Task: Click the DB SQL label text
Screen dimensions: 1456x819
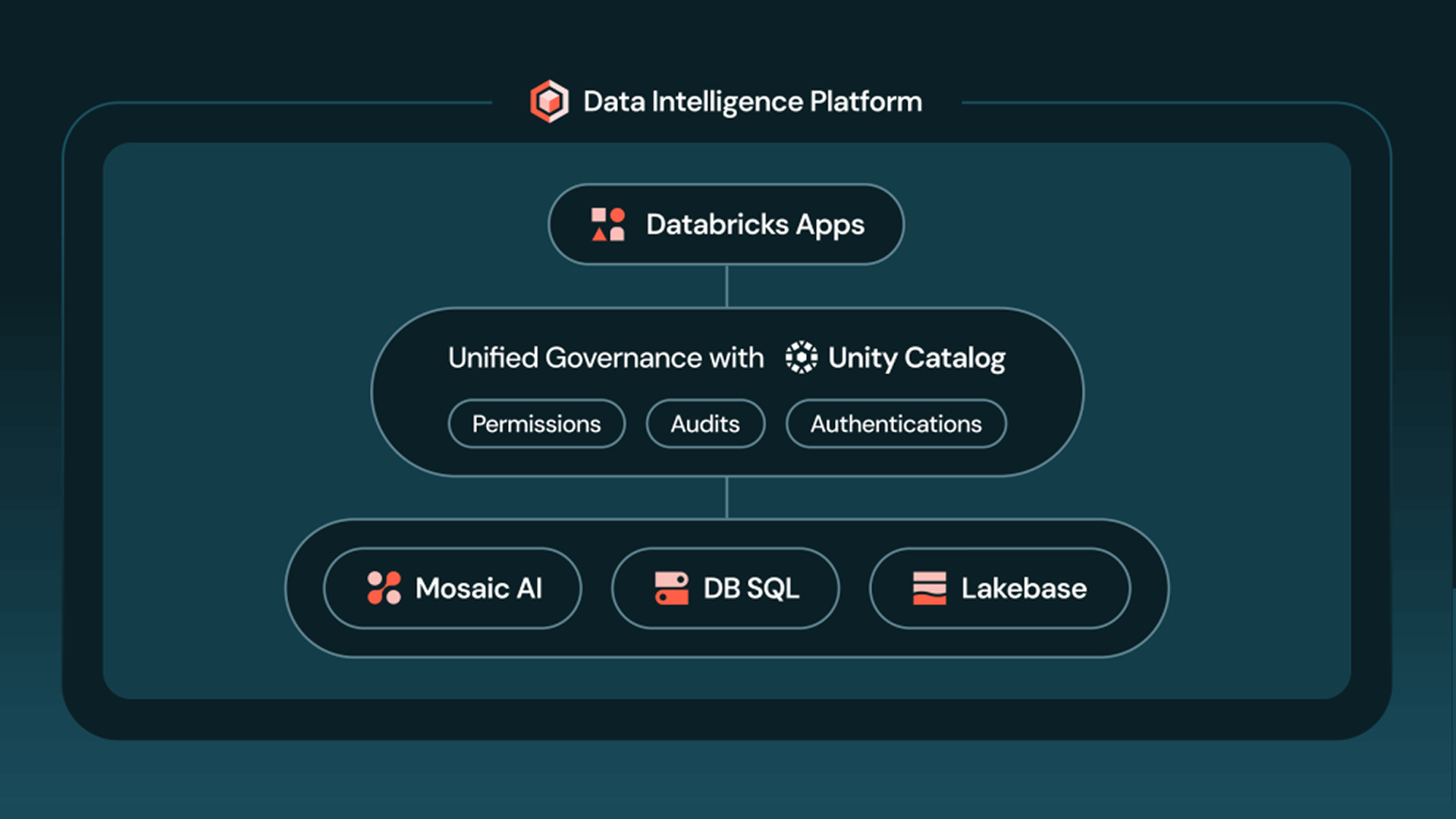Action: click(x=752, y=588)
